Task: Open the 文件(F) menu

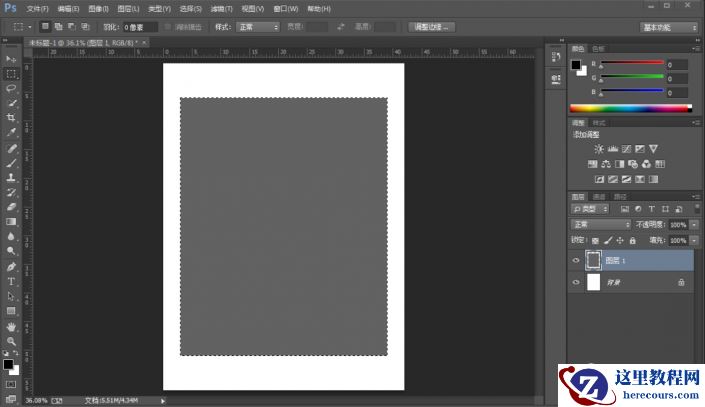Action: (x=37, y=9)
